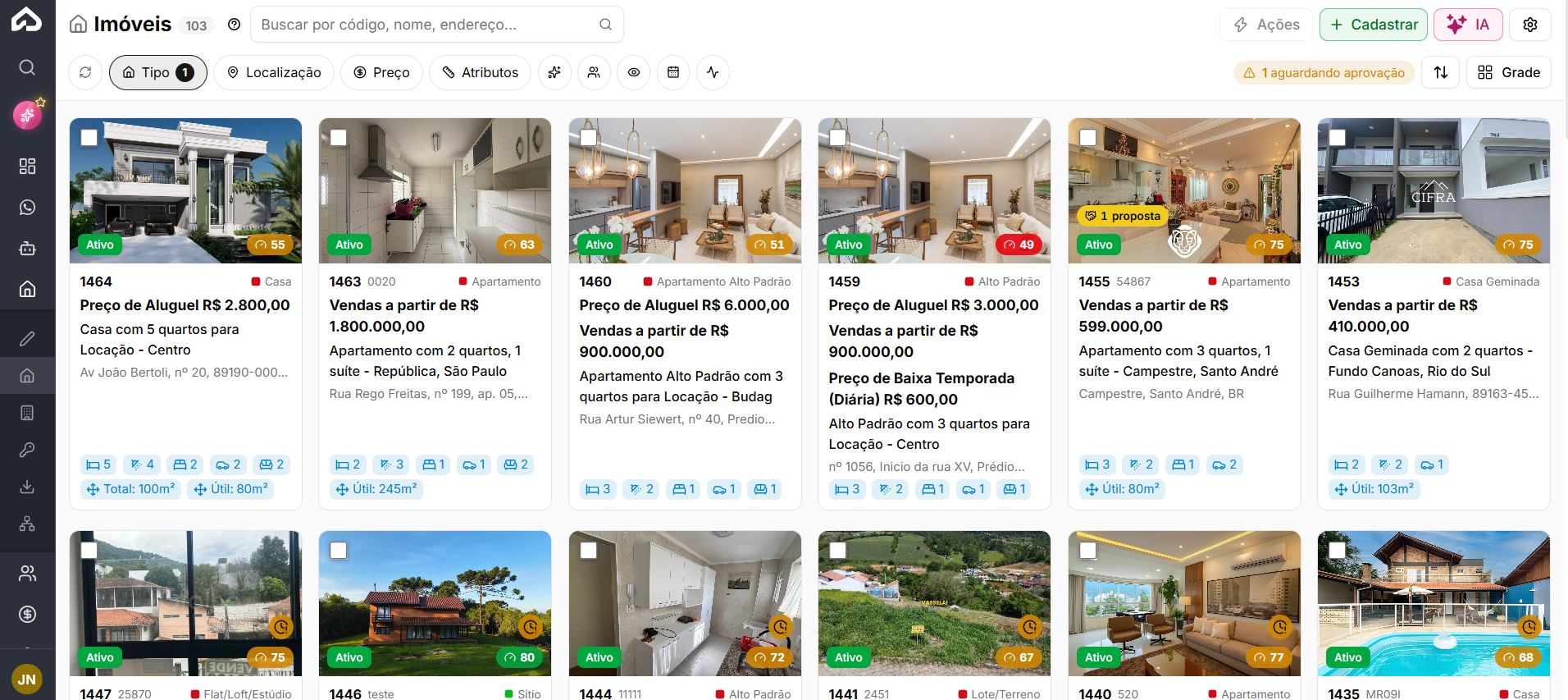Open org structure icon in sidebar
This screenshot has height=700, width=1568.
tap(27, 524)
